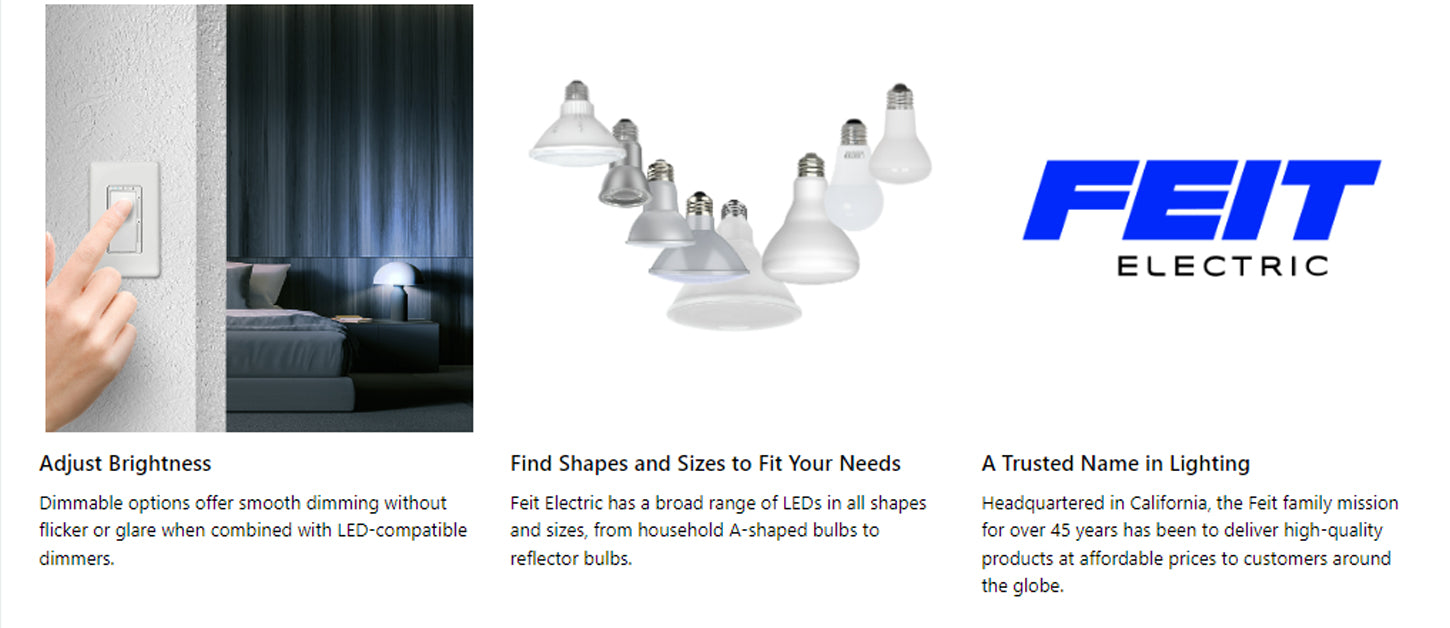
Task: Click the Find Shapes and Sizes to Fit Your Needs heading
Action: click(x=705, y=464)
